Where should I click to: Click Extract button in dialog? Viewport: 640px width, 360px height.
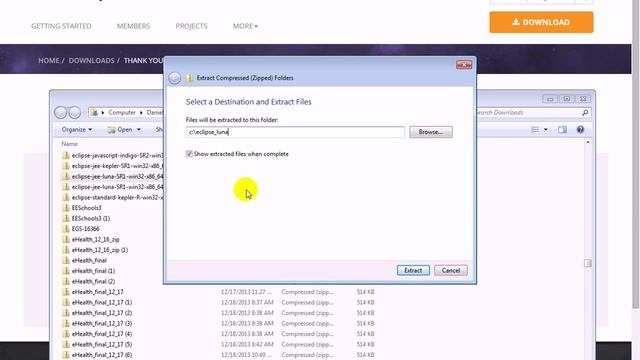[413, 270]
